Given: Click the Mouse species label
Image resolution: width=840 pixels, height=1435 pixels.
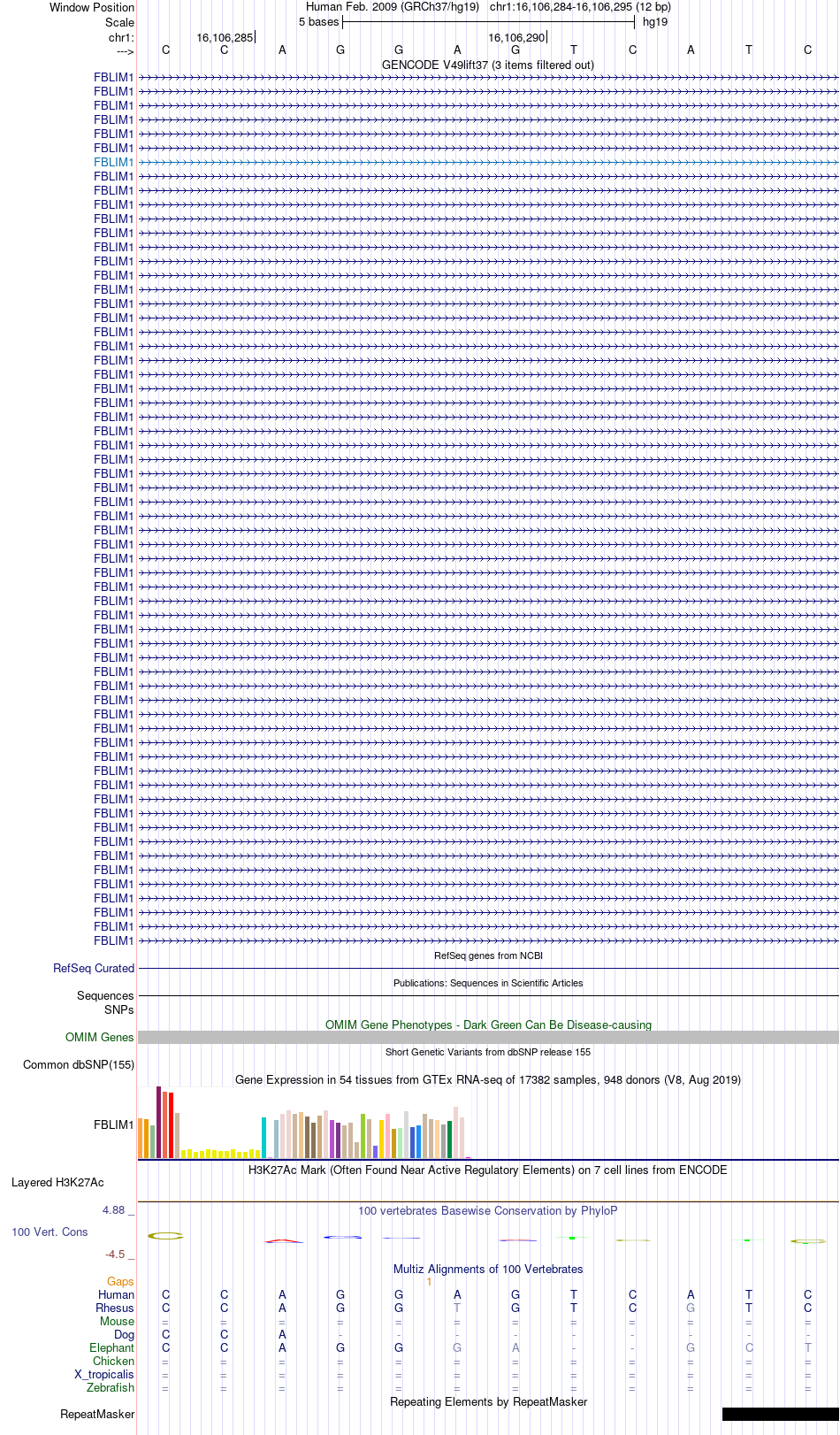Looking at the screenshot, I should pyautogui.click(x=117, y=1321).
